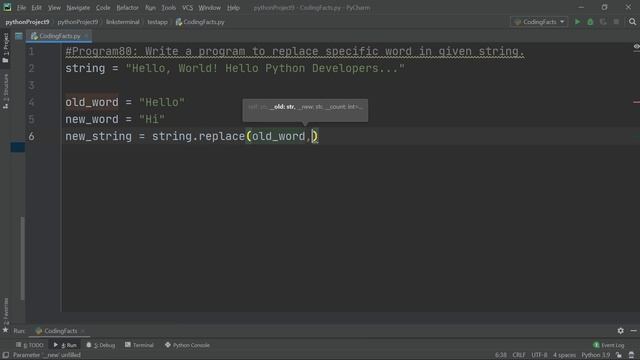
Task: Click the left scrollbar in Run panel gutter
Action: pos(22,258)
